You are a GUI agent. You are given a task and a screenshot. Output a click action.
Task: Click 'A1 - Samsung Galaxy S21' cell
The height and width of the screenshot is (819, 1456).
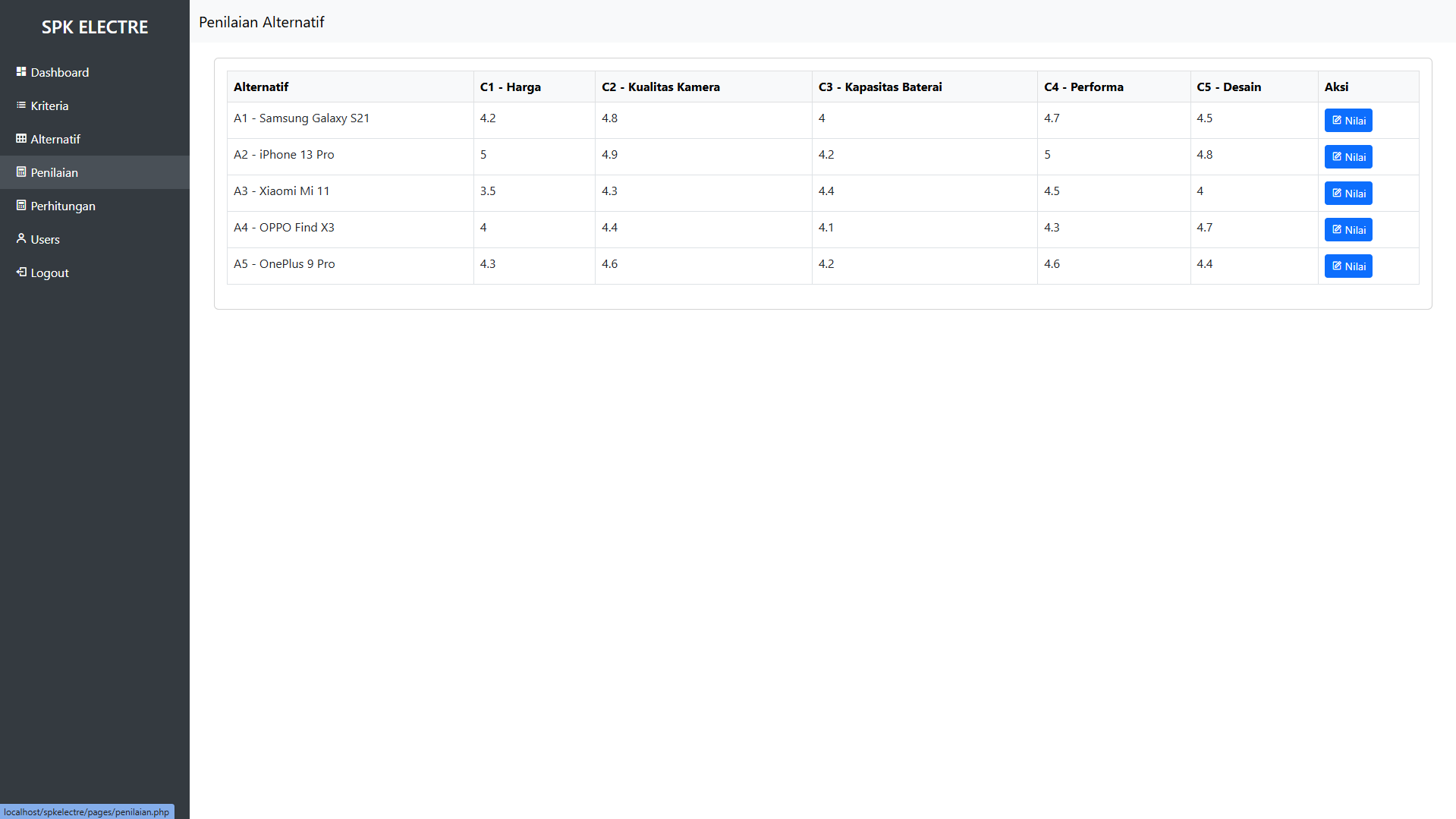tap(351, 120)
